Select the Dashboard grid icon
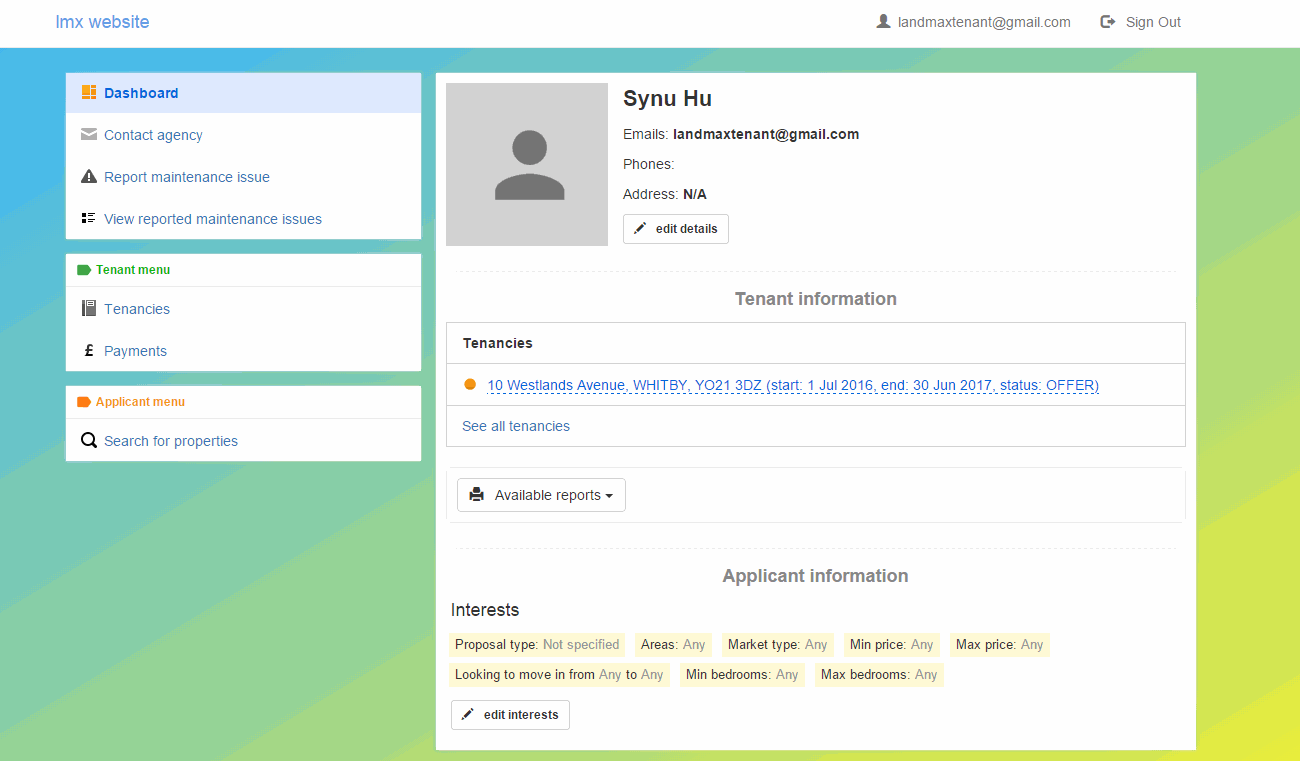The height and width of the screenshot is (761, 1300). pos(88,92)
